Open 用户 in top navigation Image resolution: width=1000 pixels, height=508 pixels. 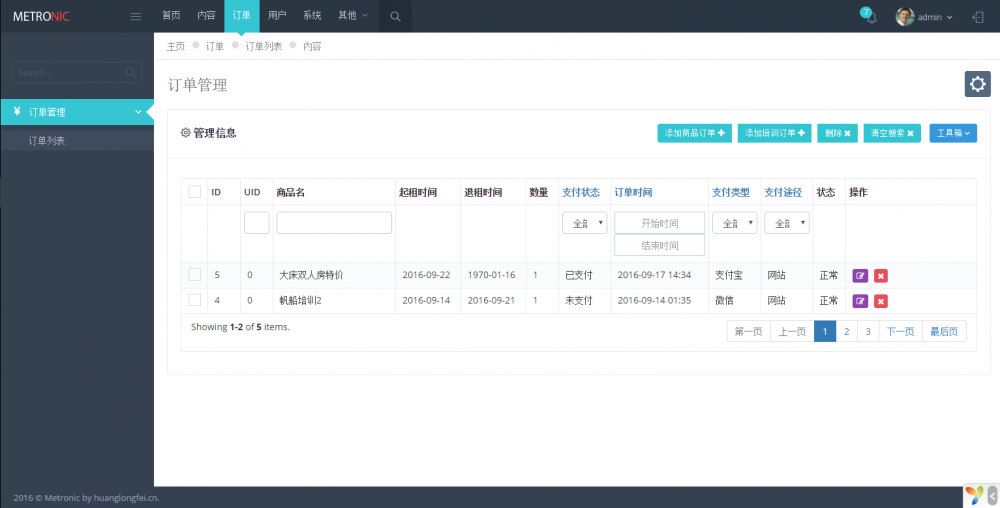click(277, 16)
